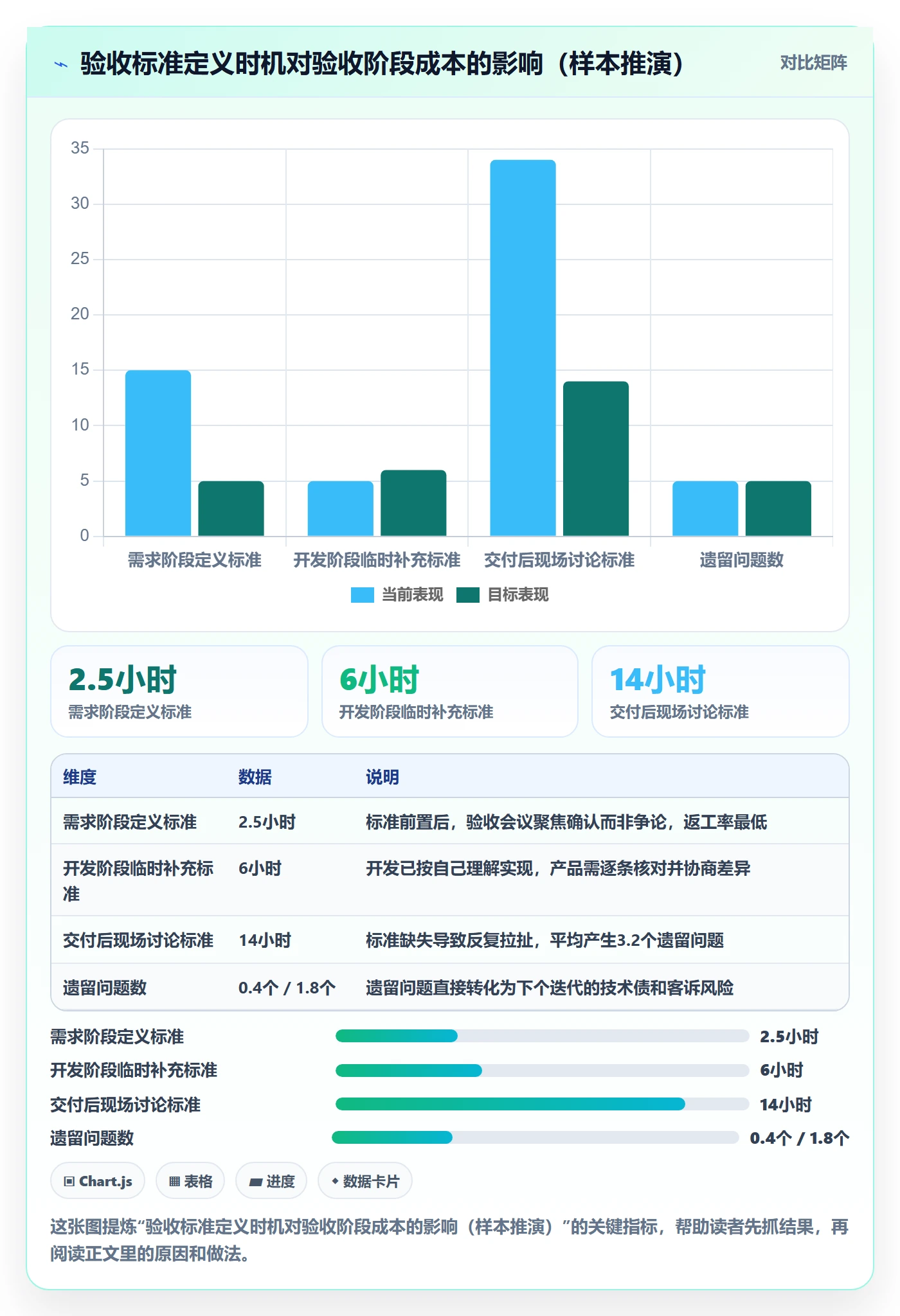This screenshot has width=900, height=1316.
Task: Select the 需求阶段定义标准 table row name
Action: coord(130,822)
